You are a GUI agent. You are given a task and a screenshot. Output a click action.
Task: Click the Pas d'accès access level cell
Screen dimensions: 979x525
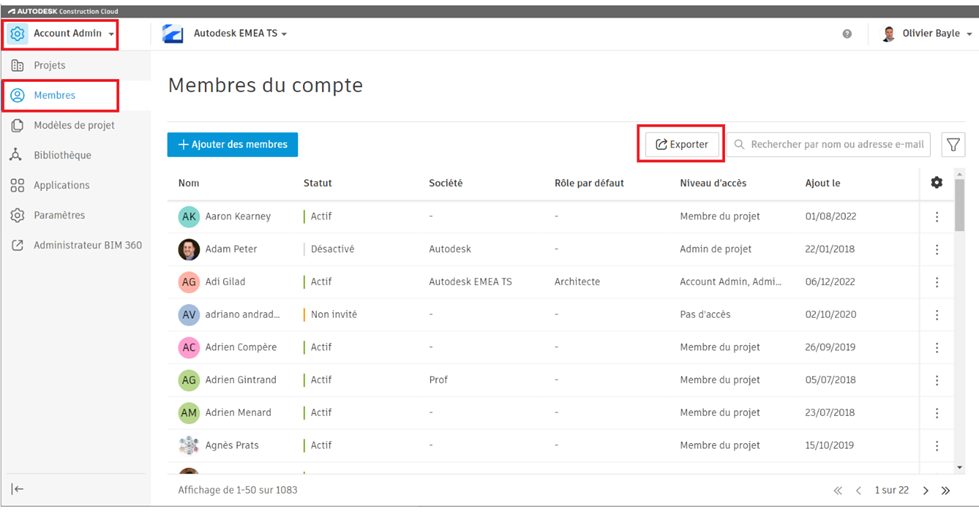705,315
